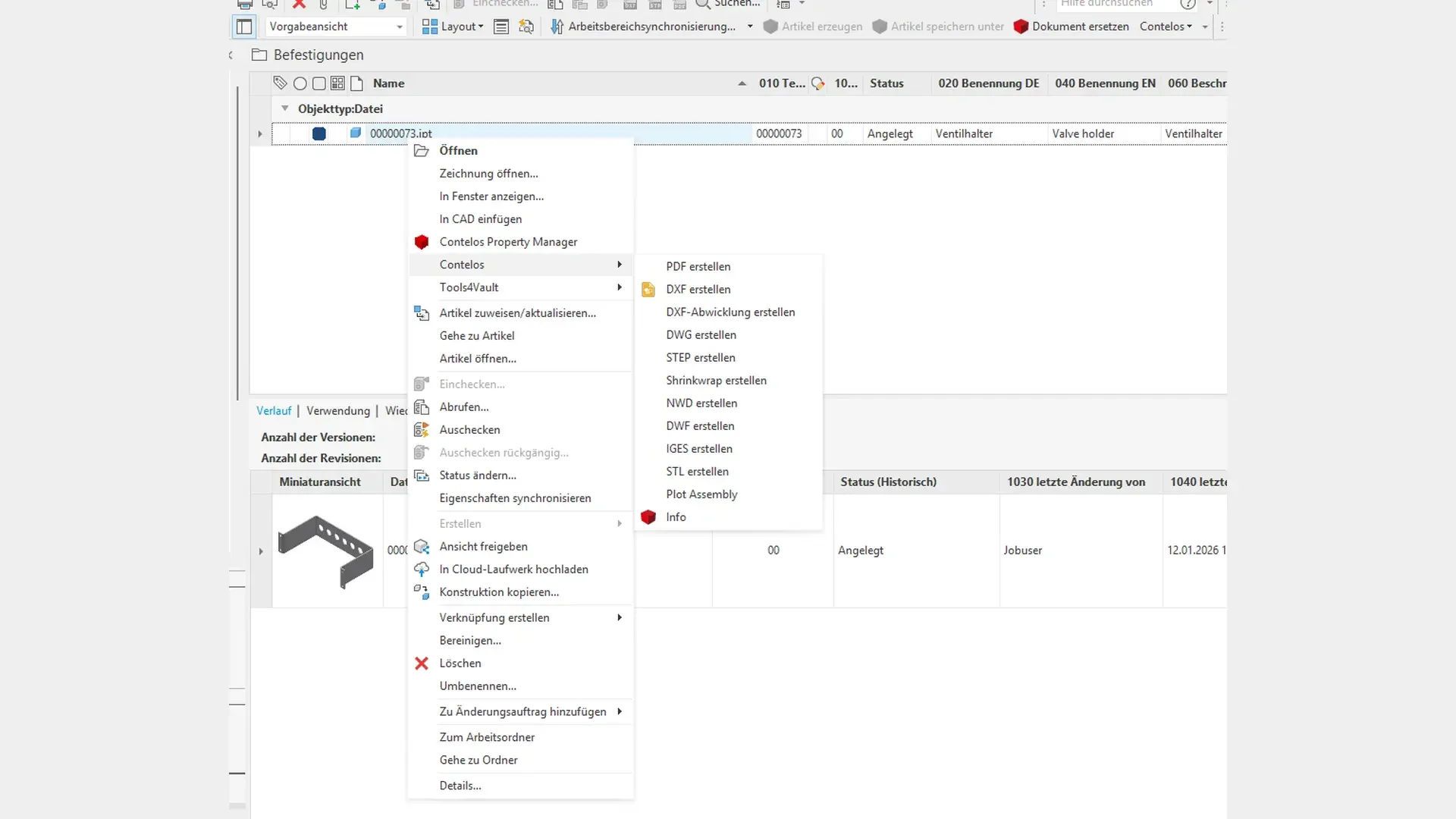Click the part file icon of 00000073.ipt

tap(355, 133)
